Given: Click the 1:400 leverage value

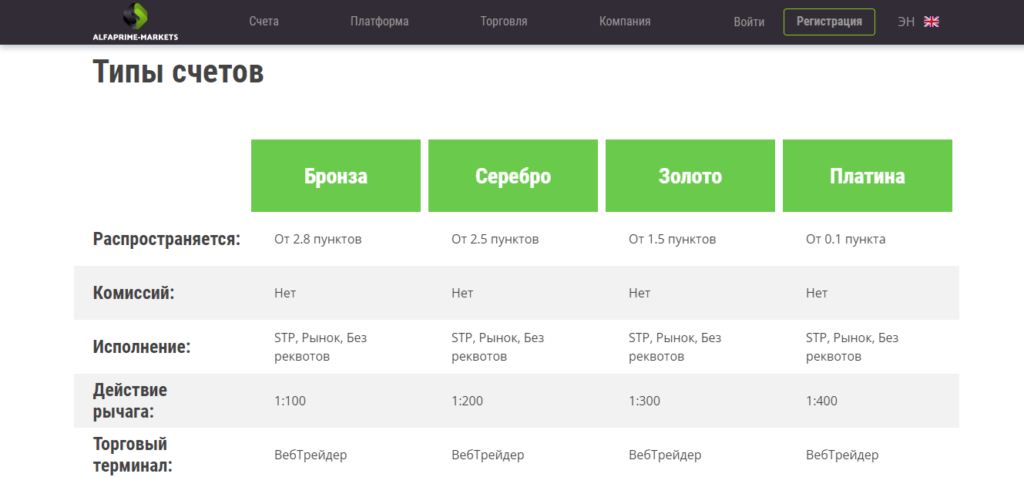Looking at the screenshot, I should 822,401.
